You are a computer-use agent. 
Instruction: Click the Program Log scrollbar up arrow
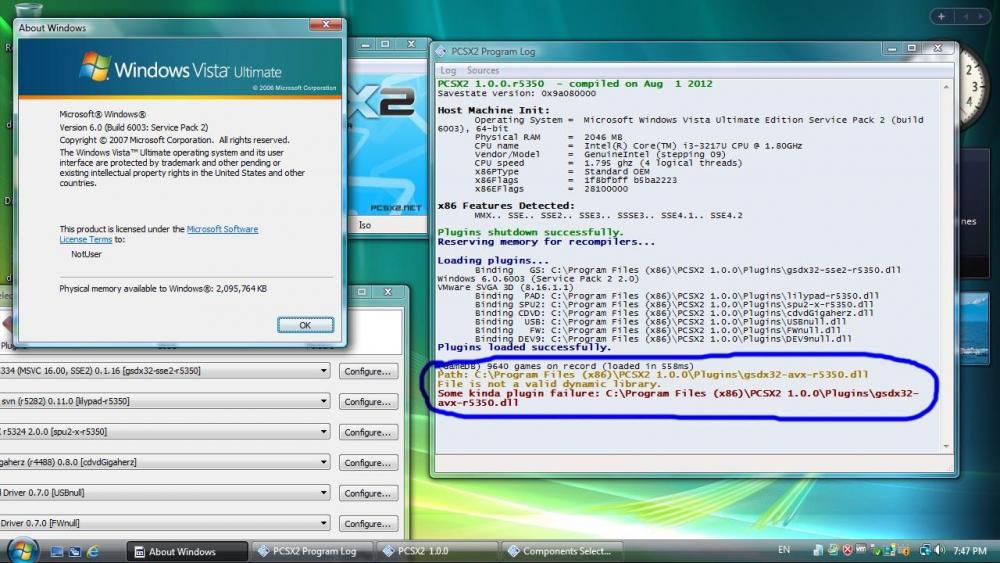tap(946, 87)
